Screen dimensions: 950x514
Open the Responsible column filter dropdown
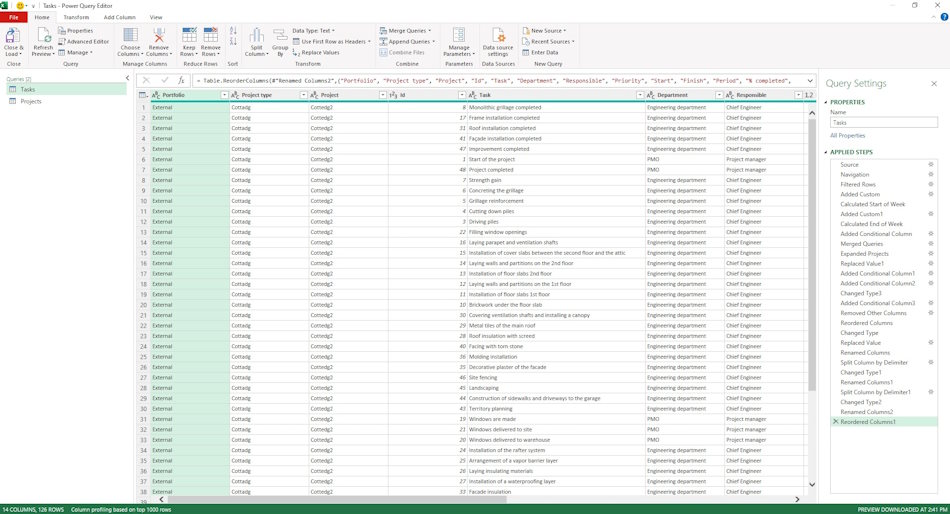click(799, 95)
